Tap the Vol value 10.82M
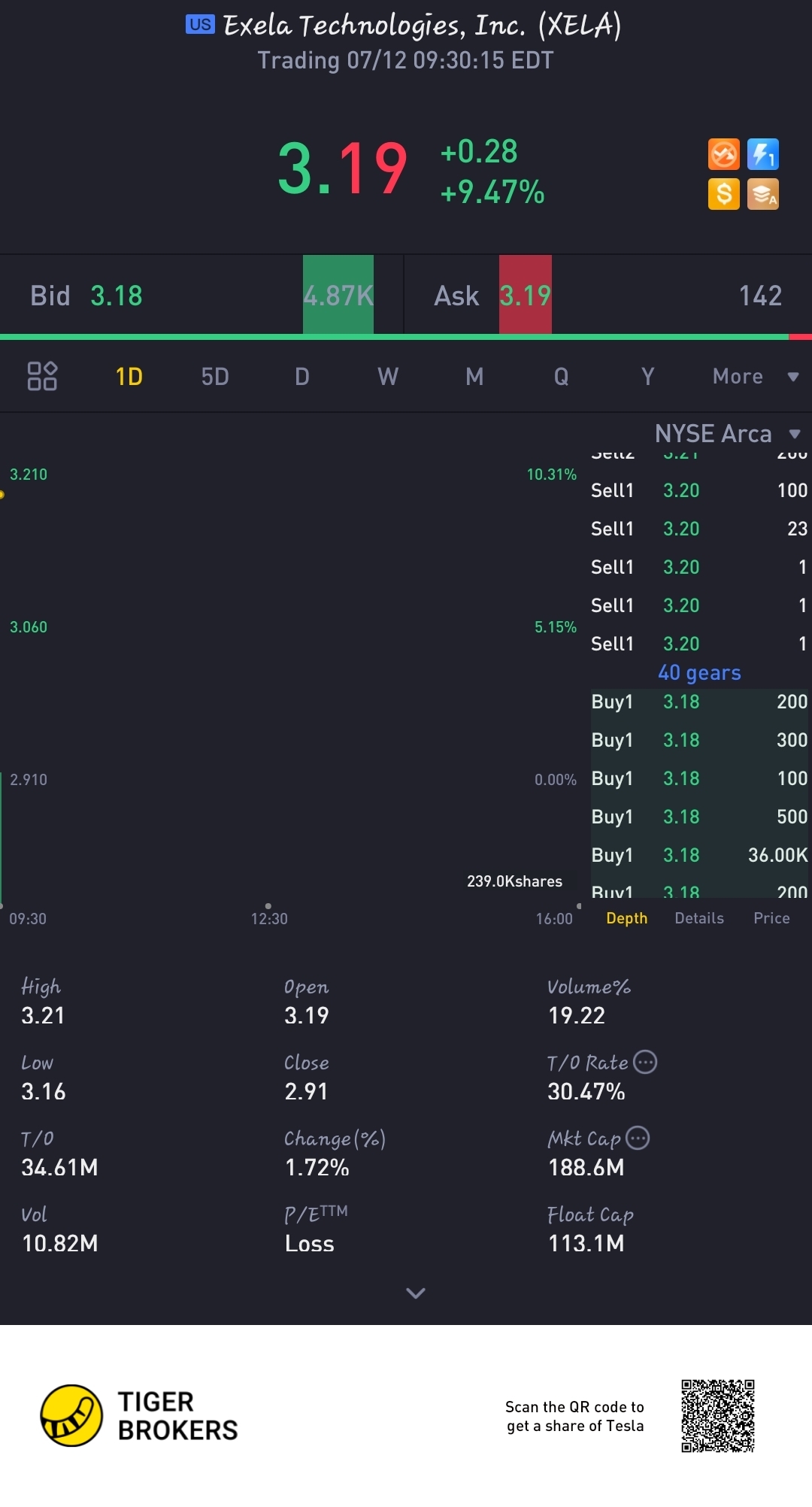The image size is (812, 1507). [60, 1243]
